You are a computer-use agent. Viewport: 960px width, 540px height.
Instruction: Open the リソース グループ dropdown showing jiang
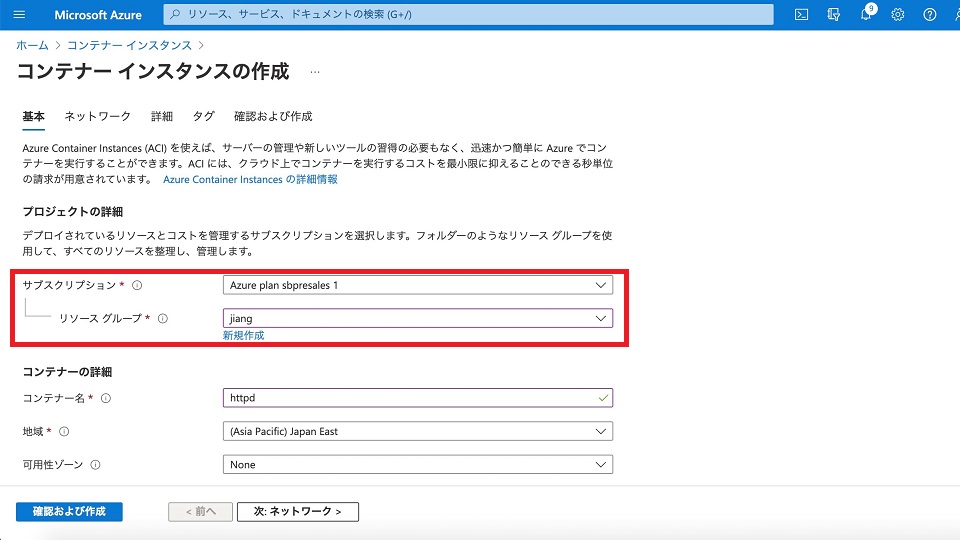pyautogui.click(x=417, y=318)
